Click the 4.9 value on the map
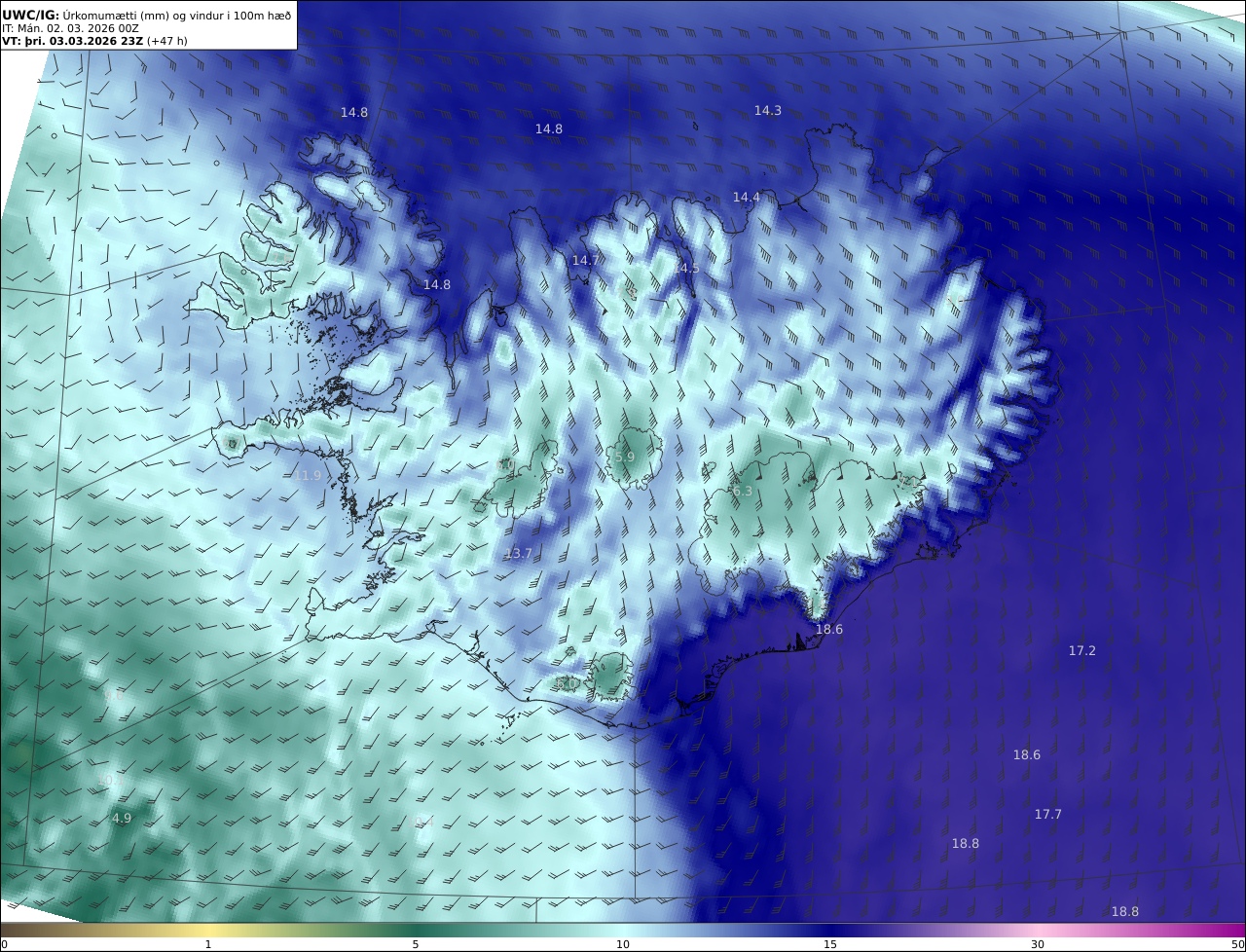 point(122,820)
